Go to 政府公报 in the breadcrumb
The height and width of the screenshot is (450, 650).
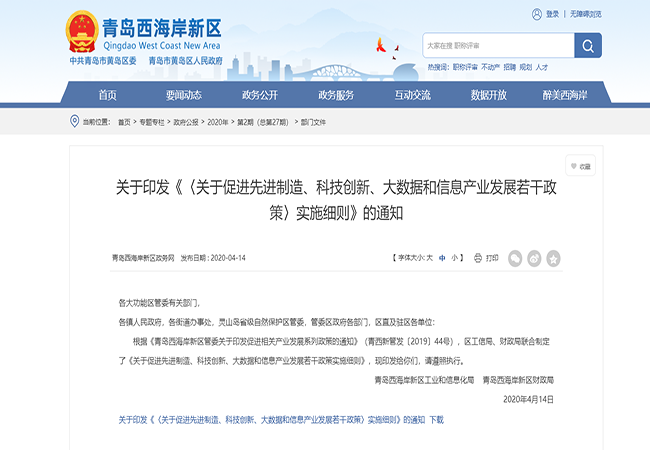coord(186,122)
